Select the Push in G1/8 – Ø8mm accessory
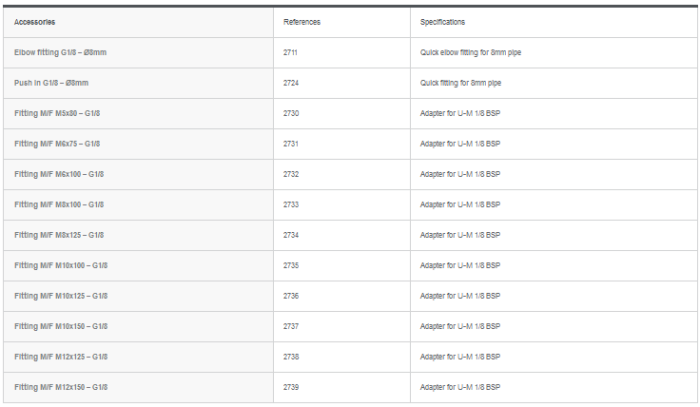 51,82
